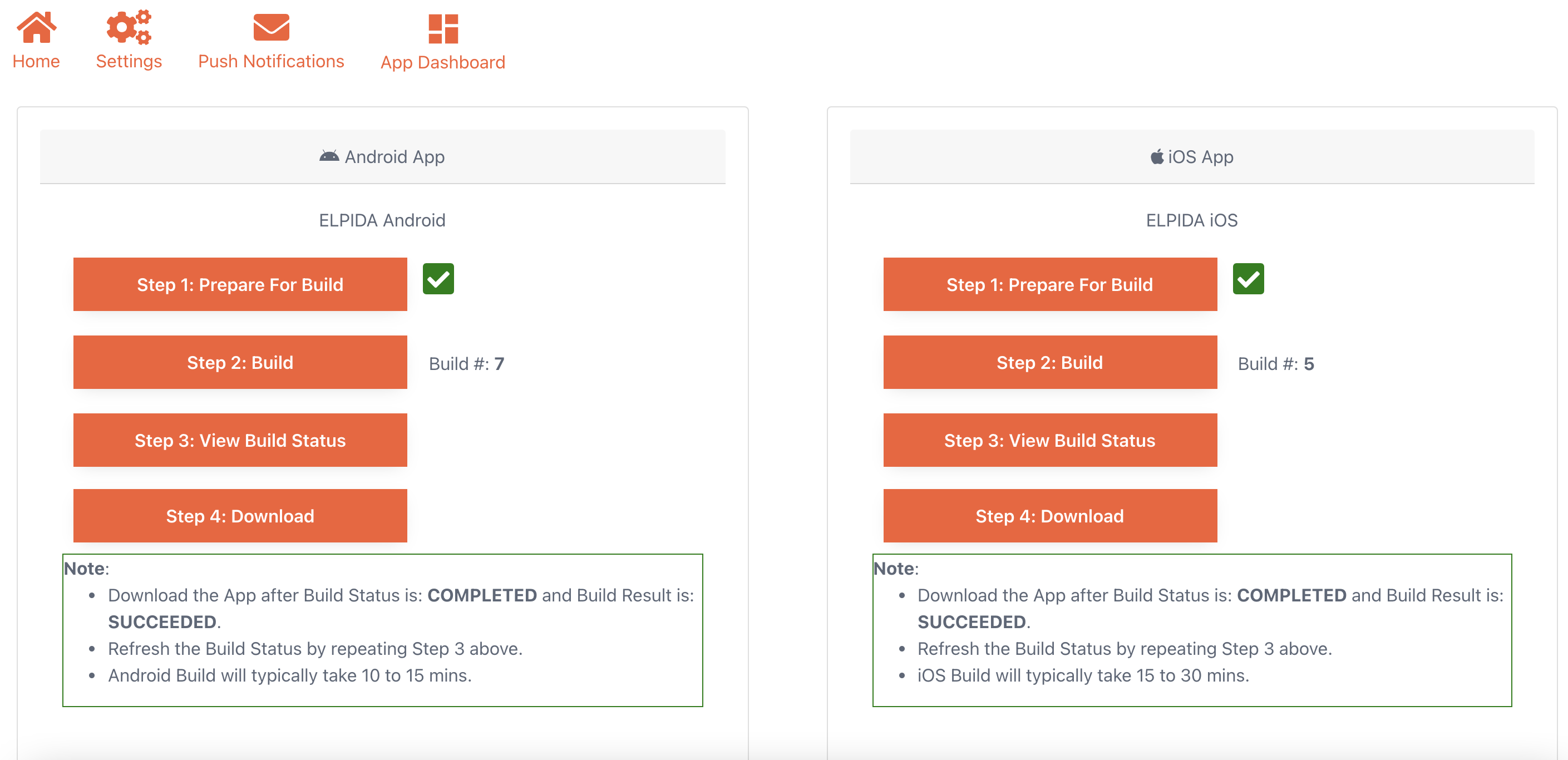Click the Push Notifications envelope icon
The image size is (1568, 760).
click(x=271, y=27)
